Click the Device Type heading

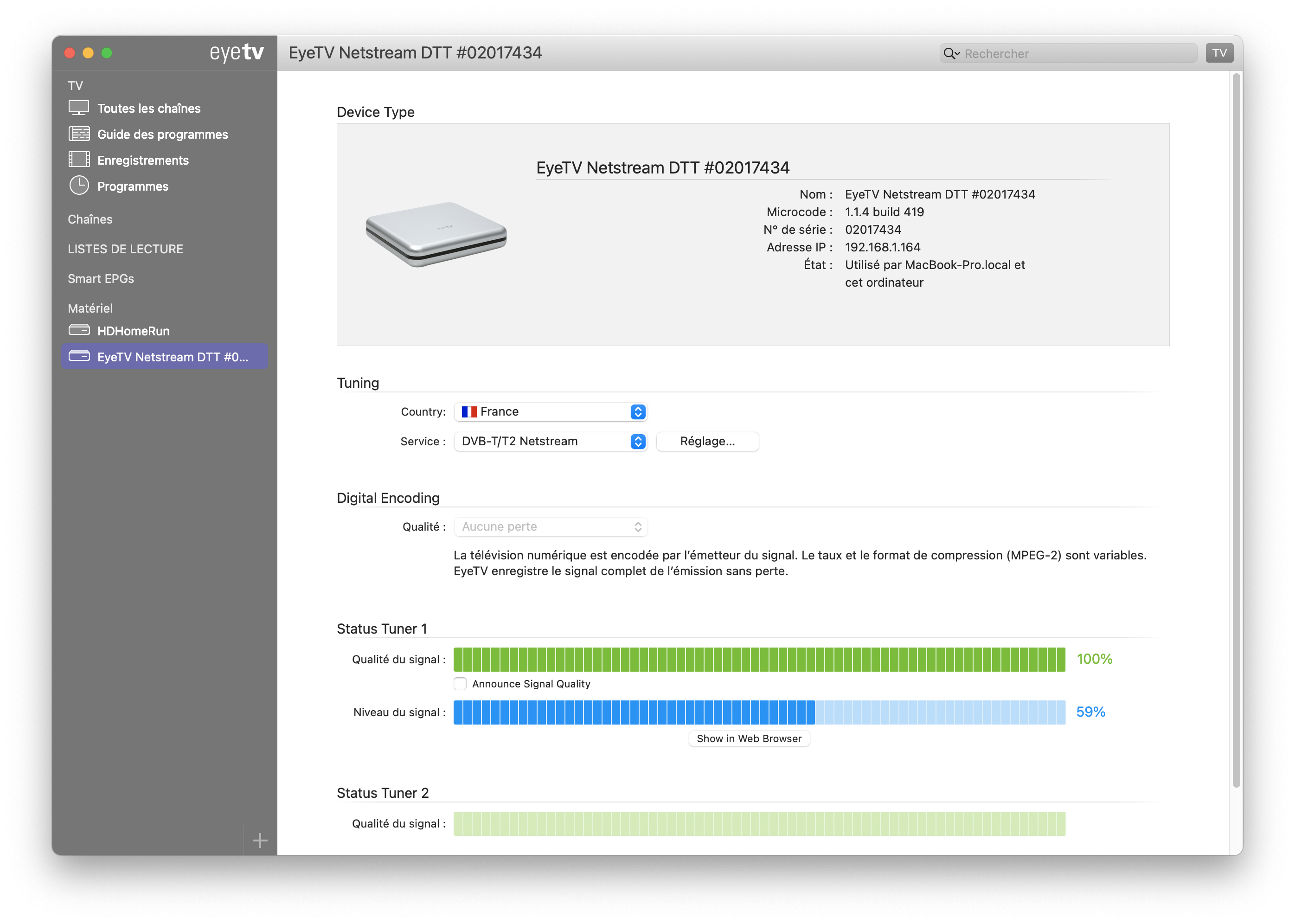[x=376, y=112]
